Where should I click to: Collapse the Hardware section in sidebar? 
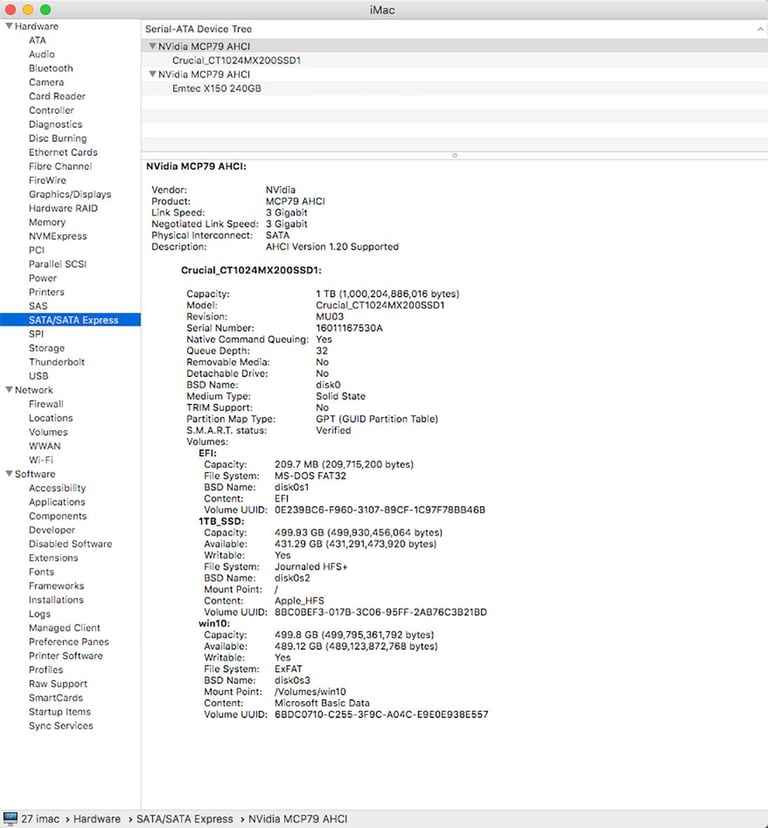(9, 26)
